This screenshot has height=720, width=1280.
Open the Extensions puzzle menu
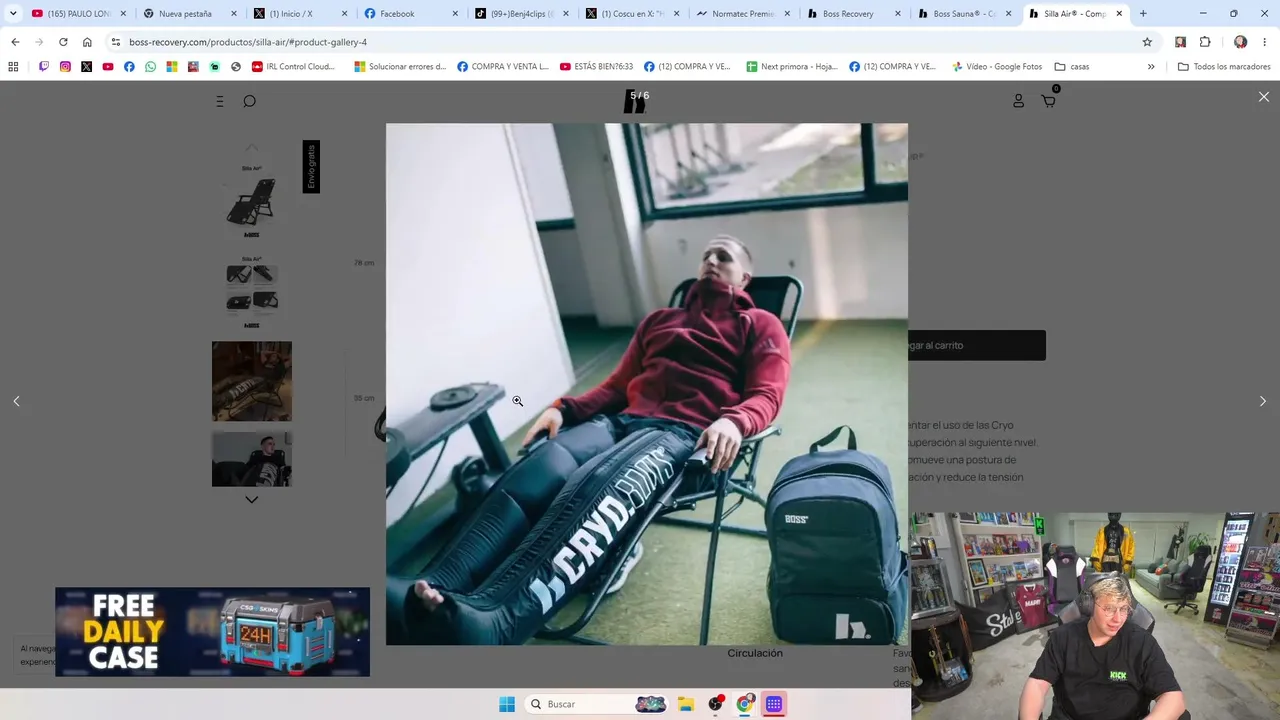pos(1205,42)
